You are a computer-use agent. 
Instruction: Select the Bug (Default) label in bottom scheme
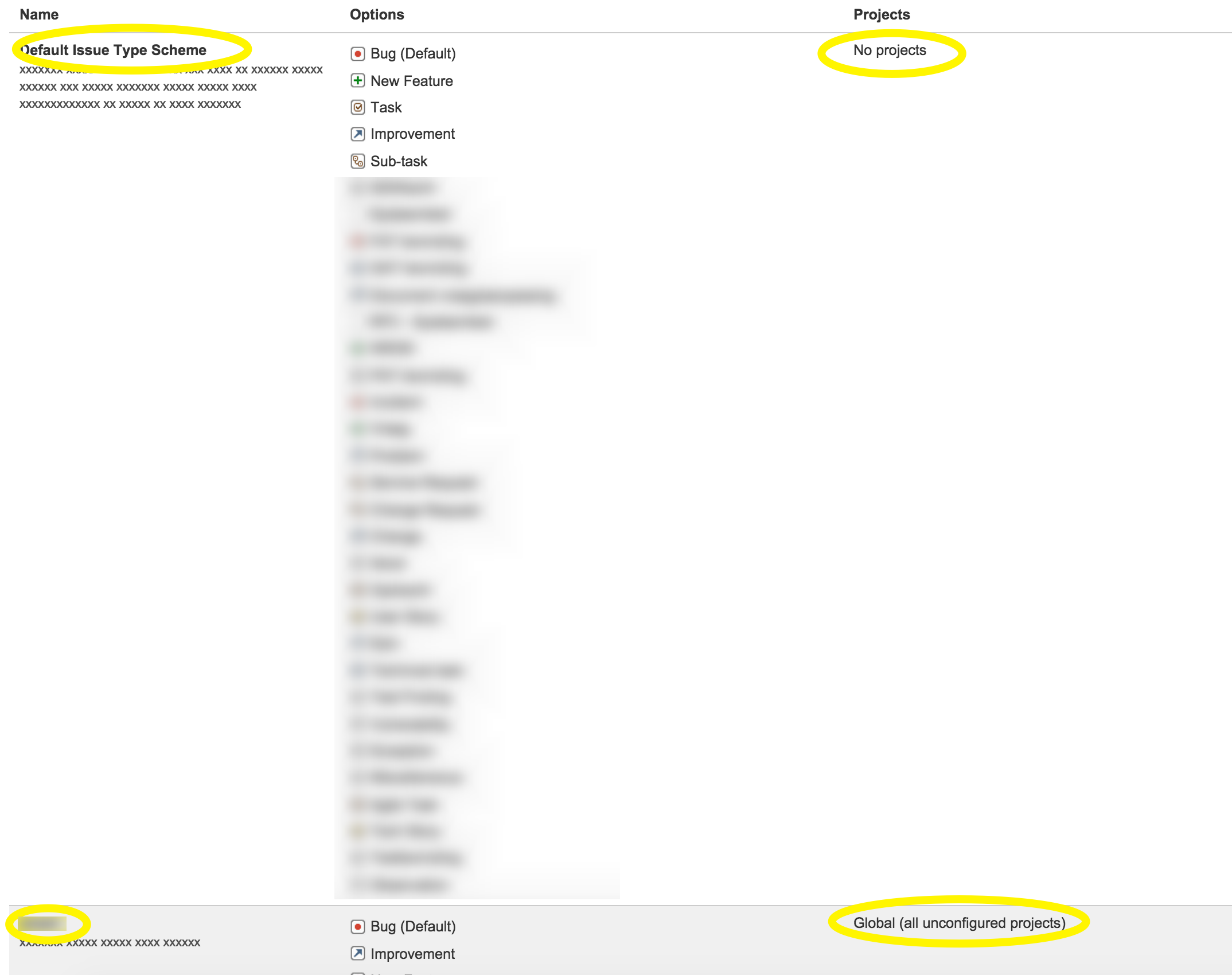coord(413,927)
